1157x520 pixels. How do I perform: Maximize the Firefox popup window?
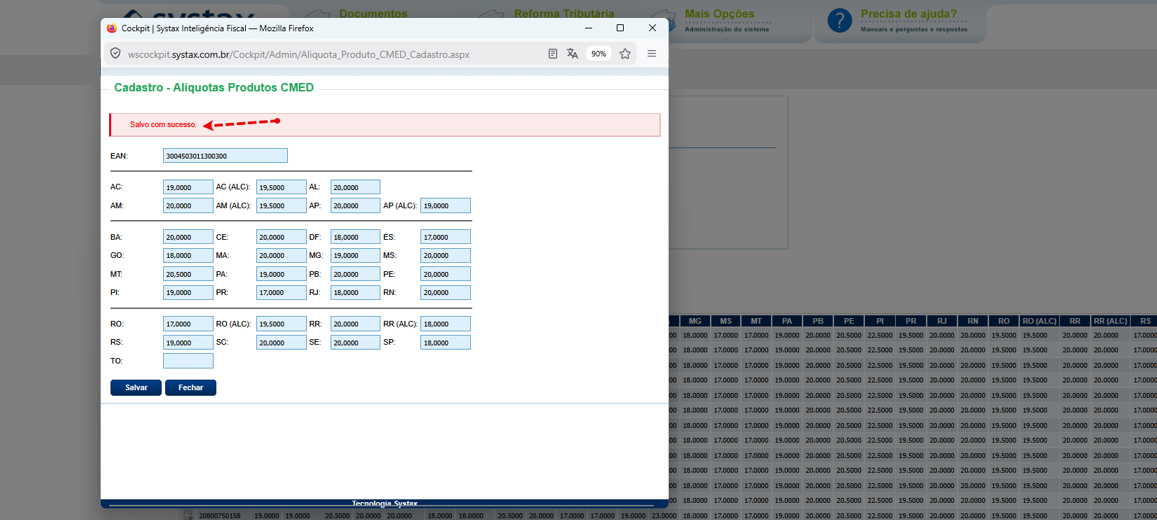(x=620, y=27)
